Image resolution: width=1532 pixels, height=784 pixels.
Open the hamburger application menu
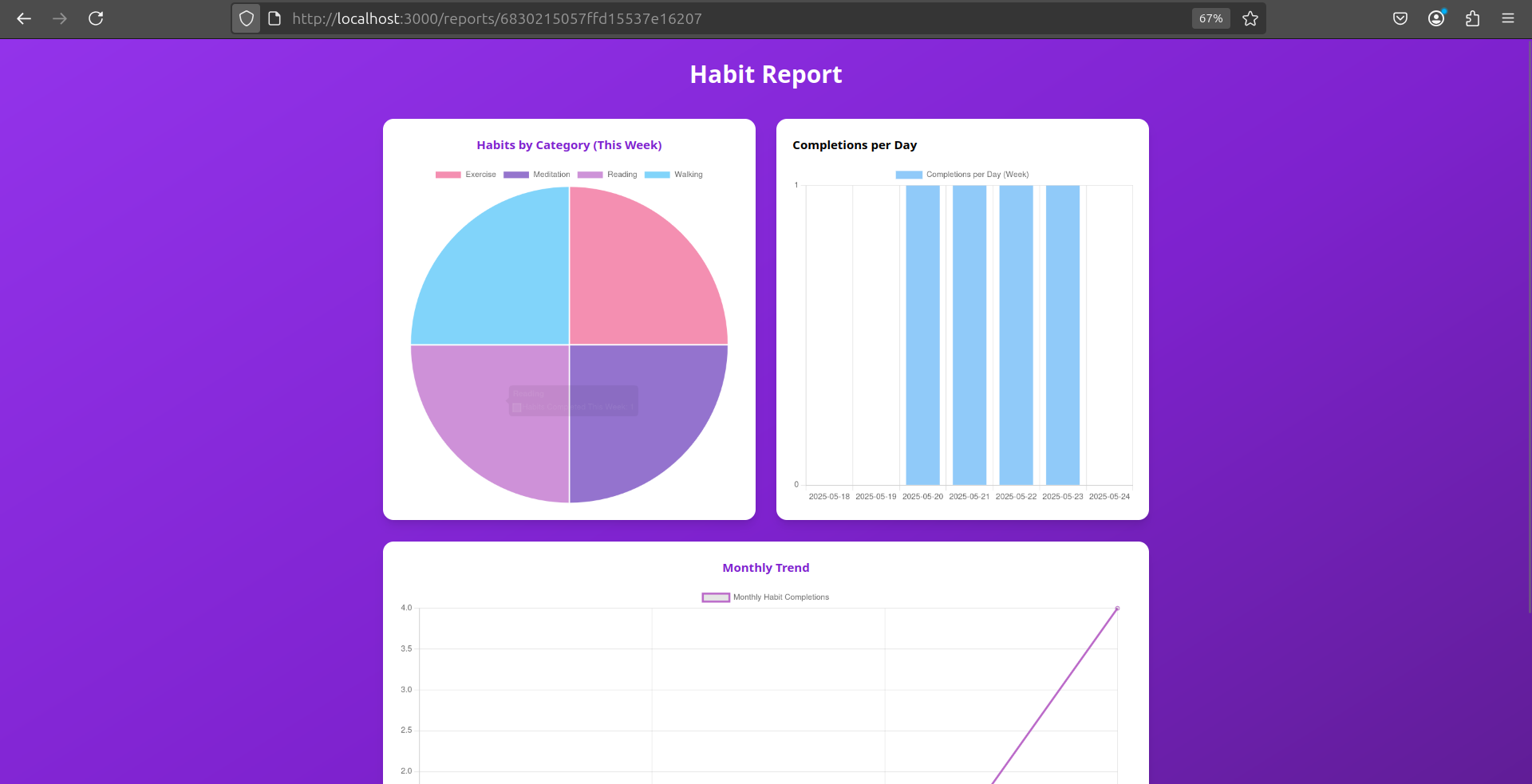[x=1508, y=18]
